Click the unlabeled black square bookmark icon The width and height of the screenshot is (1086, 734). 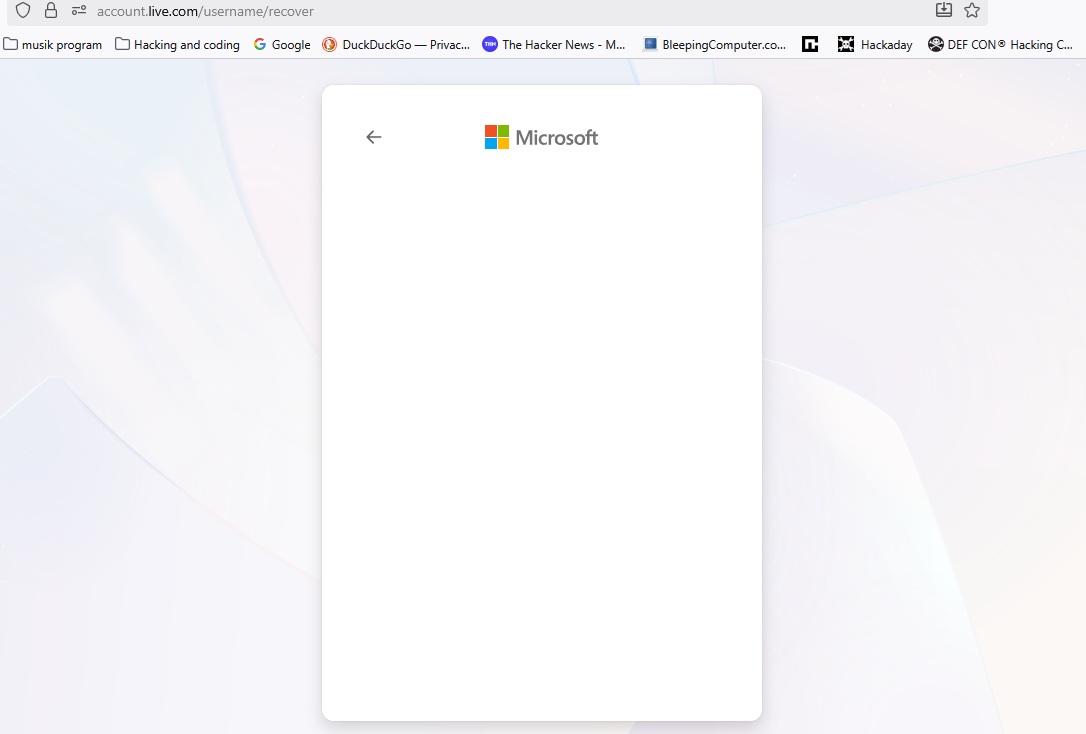click(810, 44)
